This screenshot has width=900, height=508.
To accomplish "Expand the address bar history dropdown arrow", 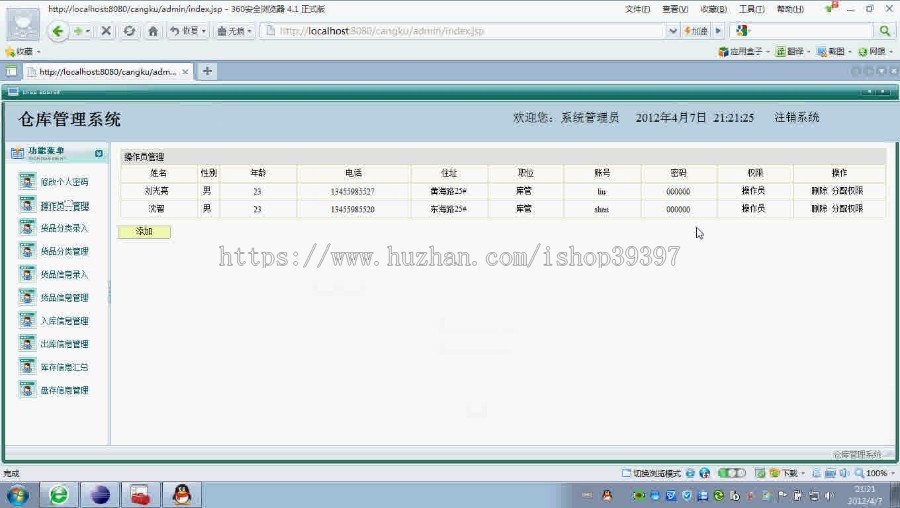I will (x=673, y=31).
